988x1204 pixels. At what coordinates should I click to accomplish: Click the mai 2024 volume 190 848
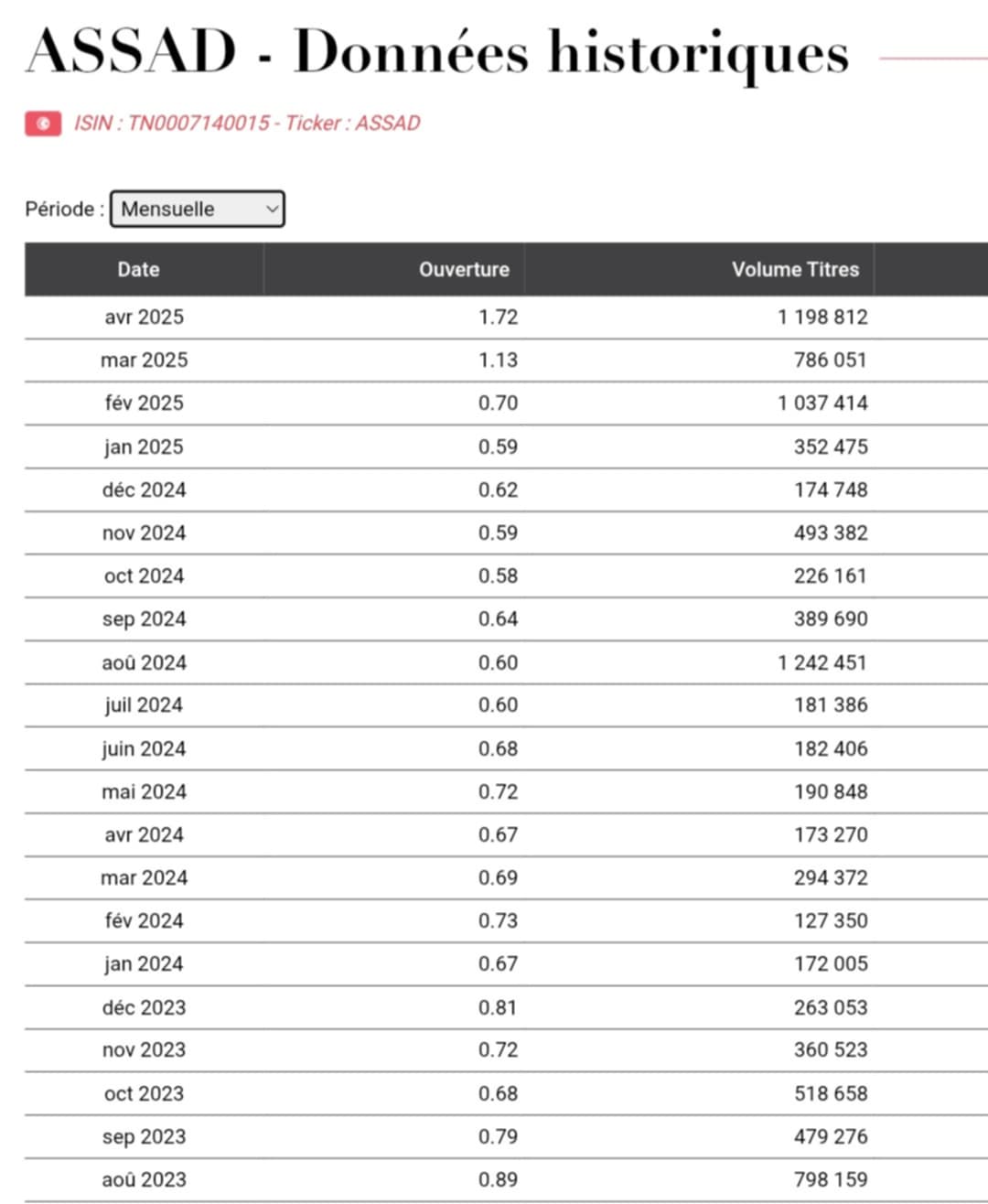click(x=831, y=791)
